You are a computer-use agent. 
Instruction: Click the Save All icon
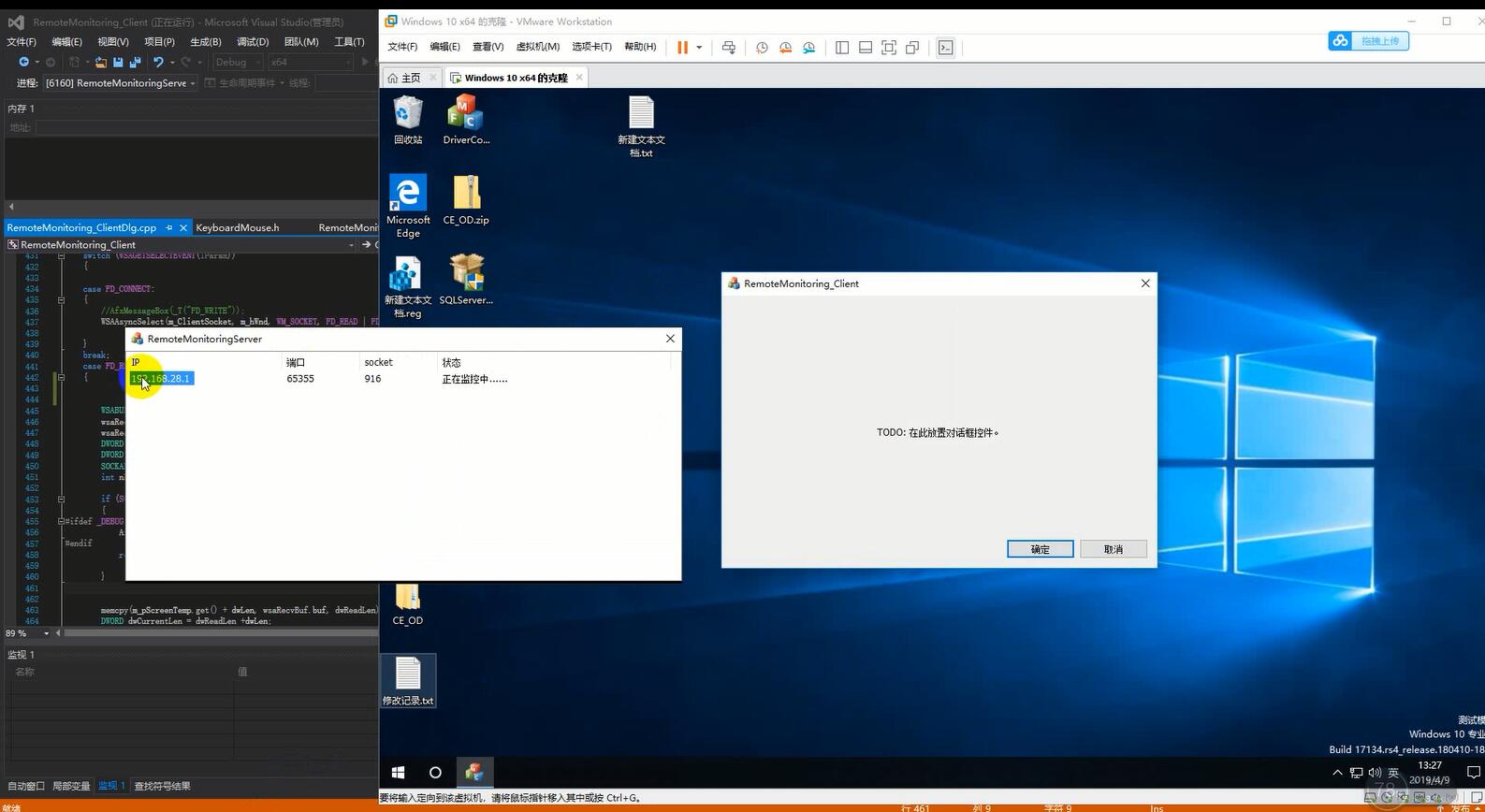(135, 62)
